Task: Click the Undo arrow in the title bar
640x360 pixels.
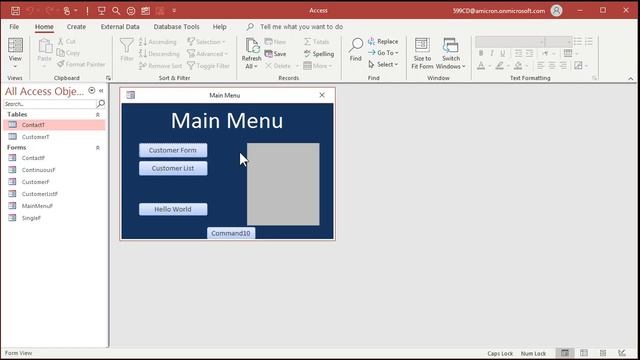Action: coord(30,11)
